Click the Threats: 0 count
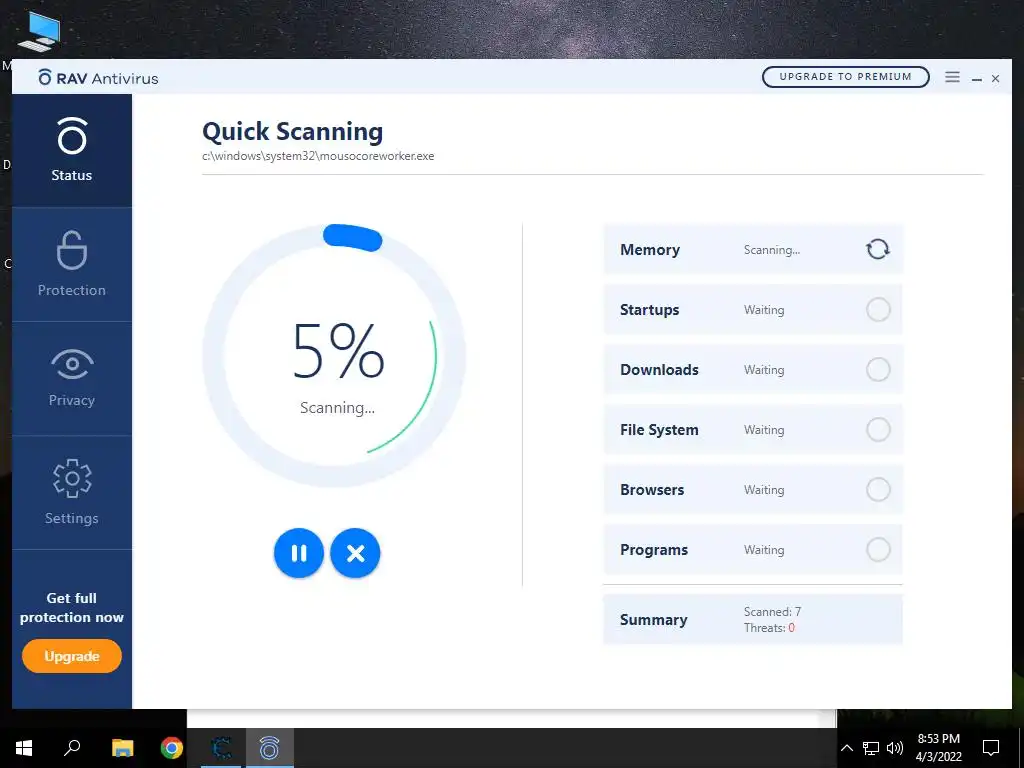1024x768 pixels. (769, 628)
